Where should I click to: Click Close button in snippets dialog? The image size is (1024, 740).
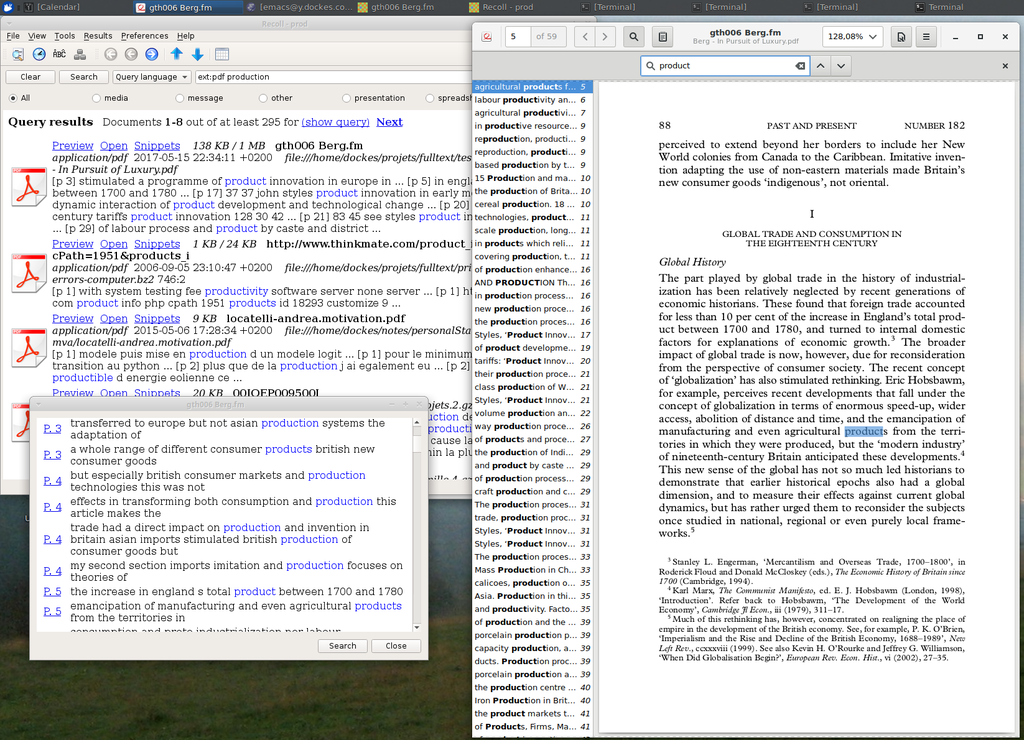click(396, 646)
